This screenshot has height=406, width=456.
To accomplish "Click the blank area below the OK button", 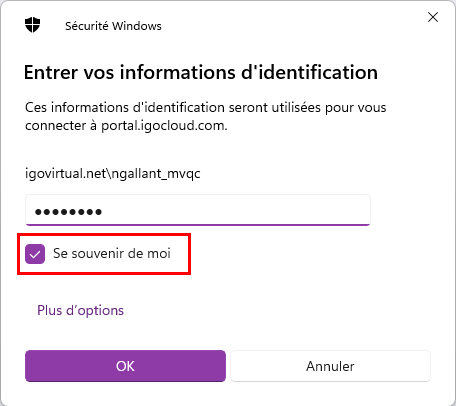I will (x=125, y=393).
